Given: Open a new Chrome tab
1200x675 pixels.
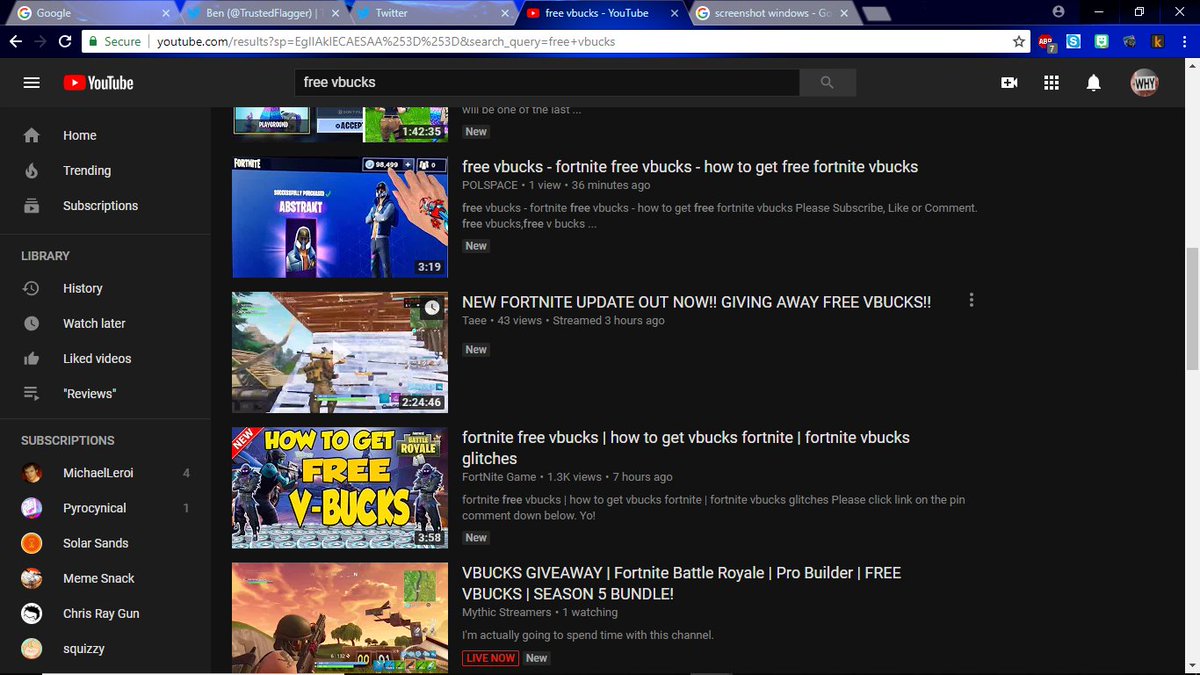Looking at the screenshot, I should (876, 13).
